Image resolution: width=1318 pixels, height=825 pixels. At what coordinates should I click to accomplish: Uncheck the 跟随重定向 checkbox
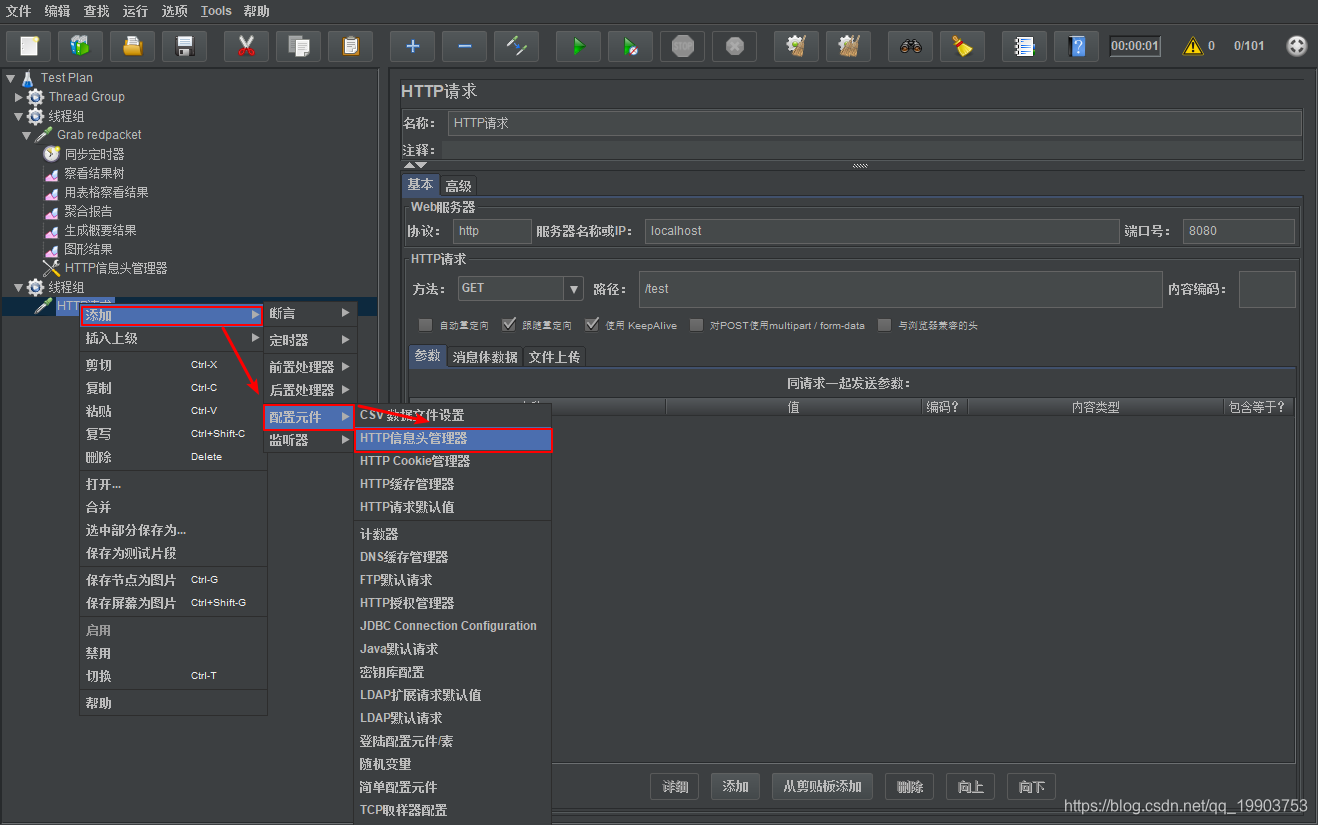[x=509, y=325]
